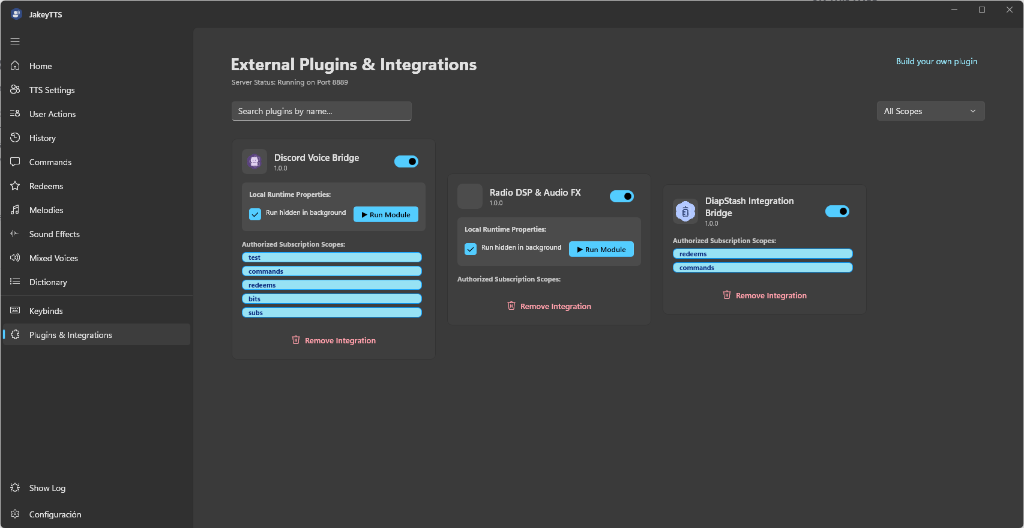Click the subs scope in Discord Voice Bridge
This screenshot has height=528, width=1024.
pyautogui.click(x=332, y=312)
